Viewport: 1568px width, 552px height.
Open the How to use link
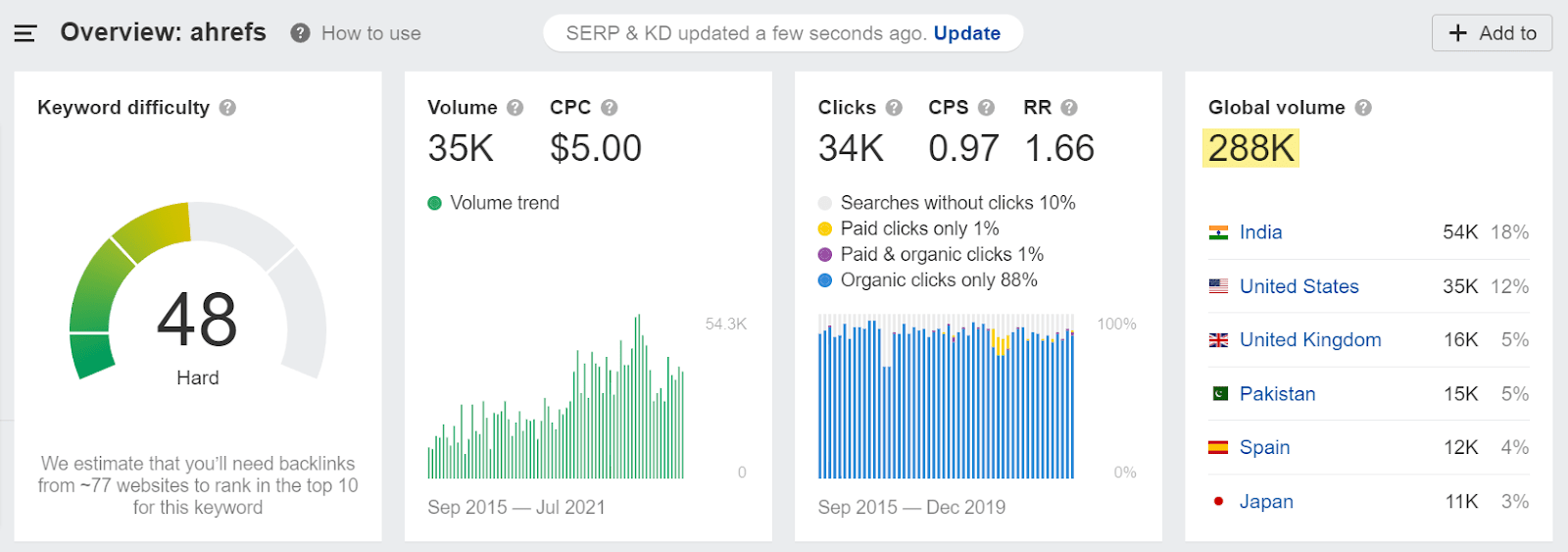(x=371, y=33)
